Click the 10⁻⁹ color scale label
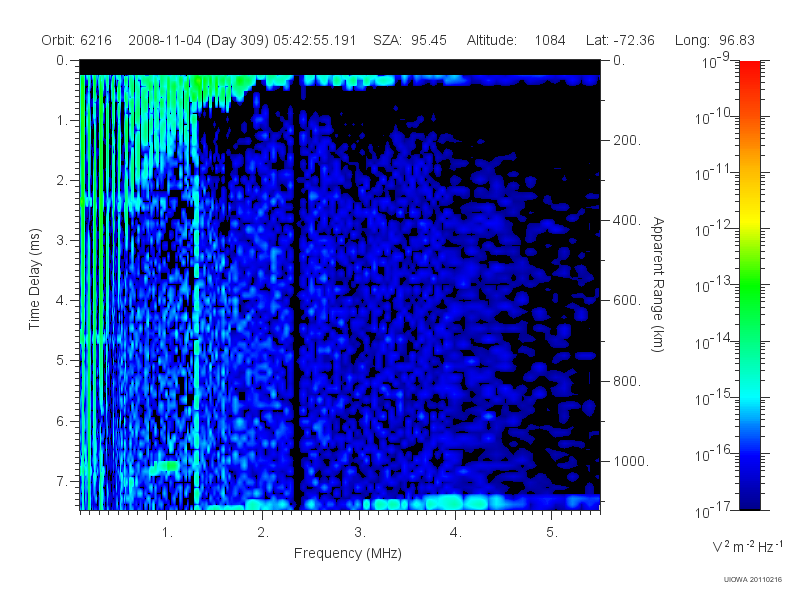 coord(716,61)
